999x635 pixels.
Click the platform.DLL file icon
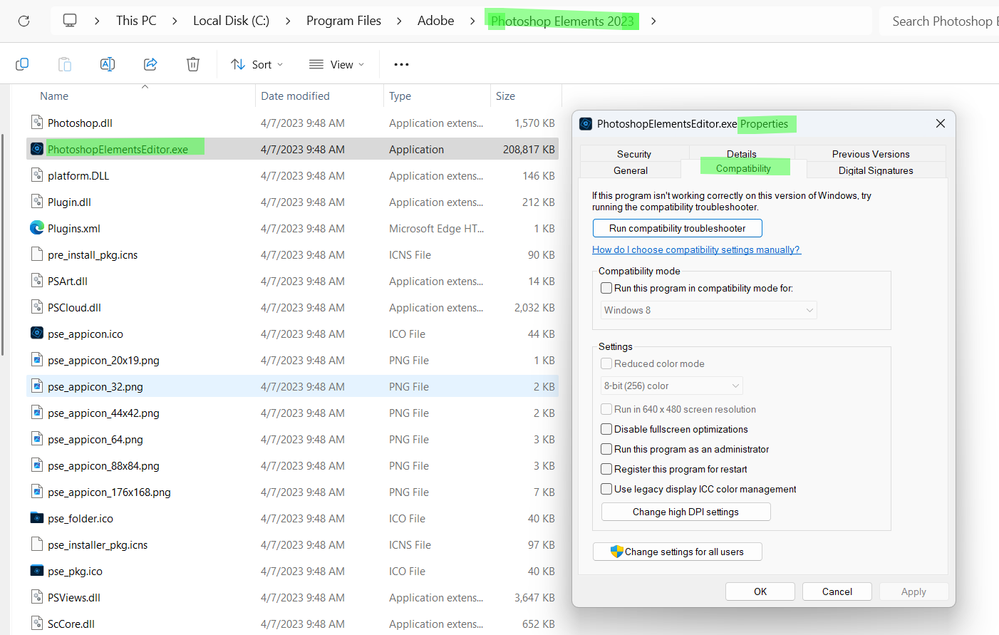37,175
